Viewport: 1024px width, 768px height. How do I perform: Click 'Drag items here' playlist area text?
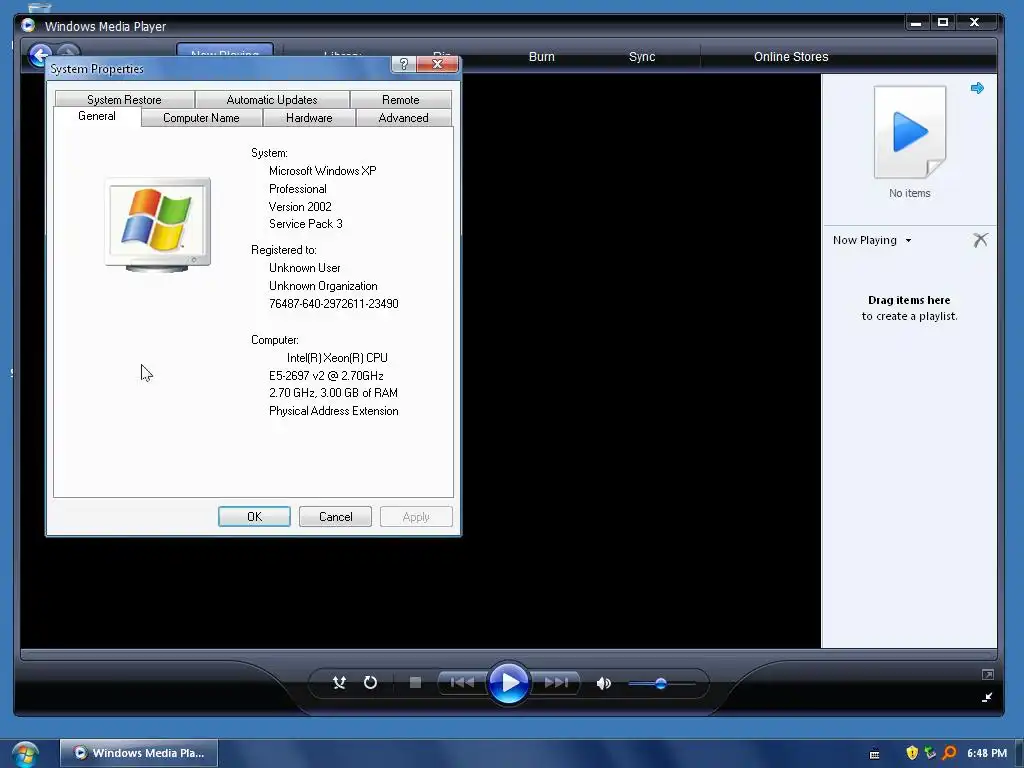[909, 300]
